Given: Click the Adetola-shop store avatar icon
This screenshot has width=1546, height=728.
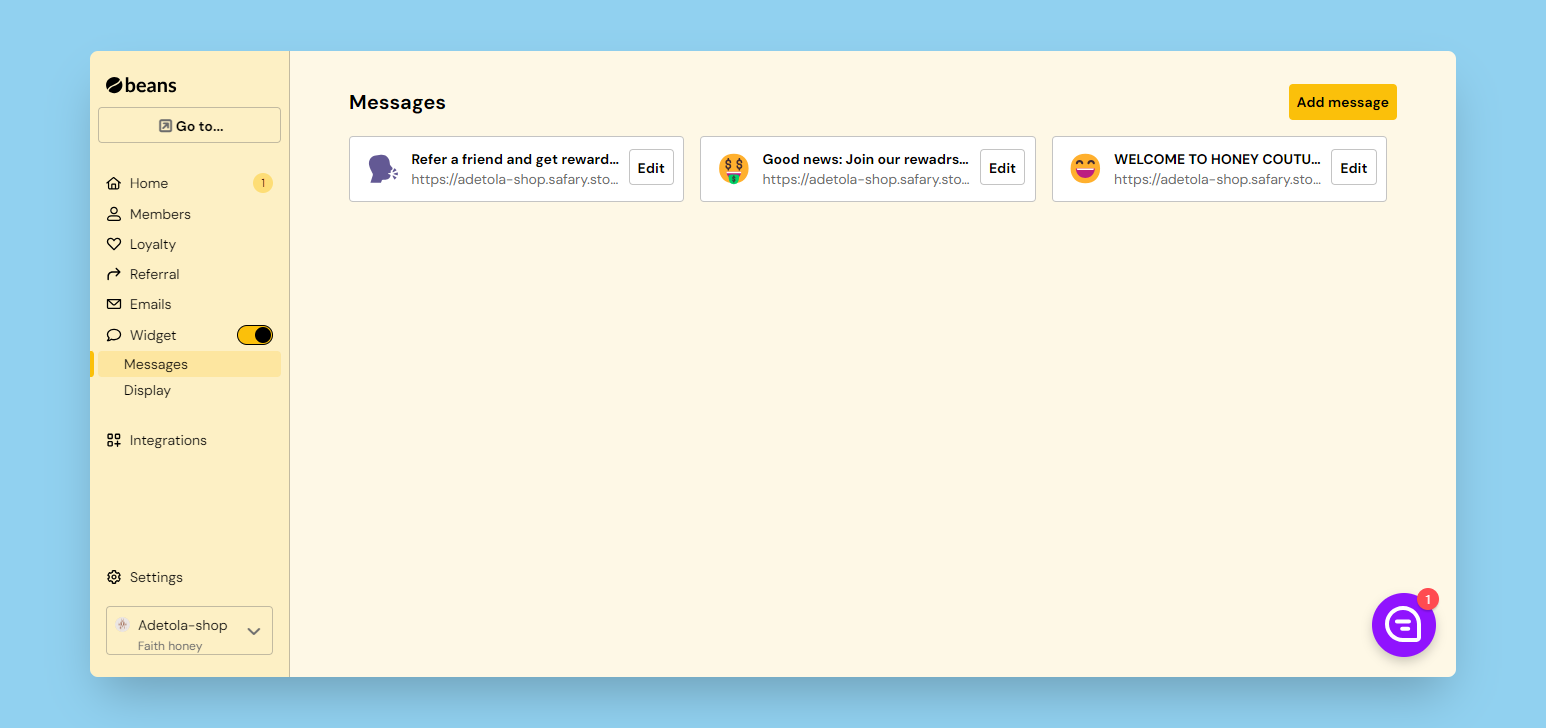Looking at the screenshot, I should 122,624.
